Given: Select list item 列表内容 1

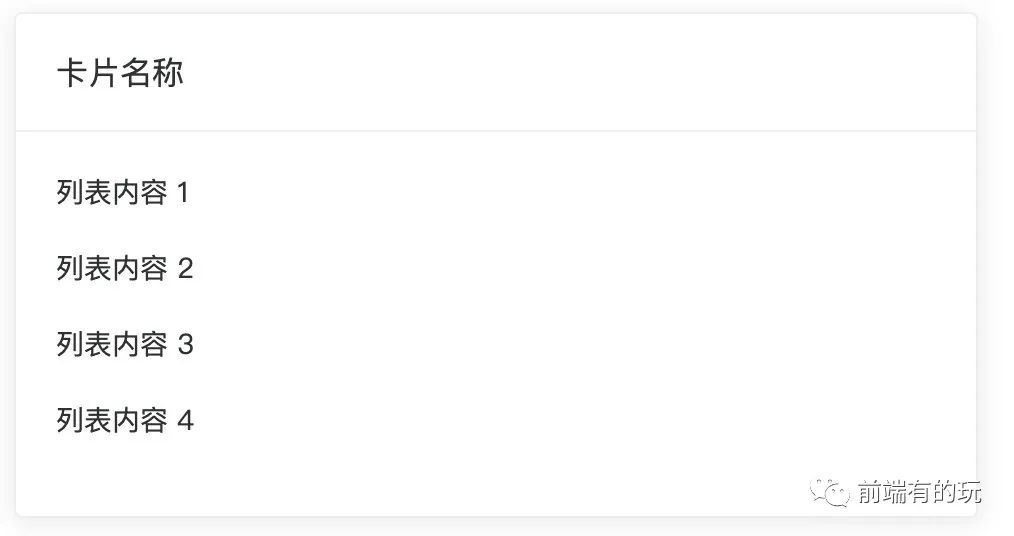Looking at the screenshot, I should coord(122,192).
